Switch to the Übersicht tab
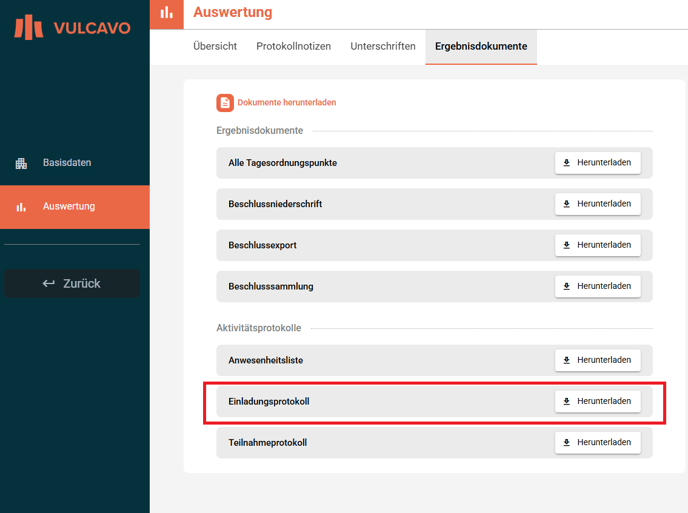The image size is (688, 513). click(x=215, y=47)
